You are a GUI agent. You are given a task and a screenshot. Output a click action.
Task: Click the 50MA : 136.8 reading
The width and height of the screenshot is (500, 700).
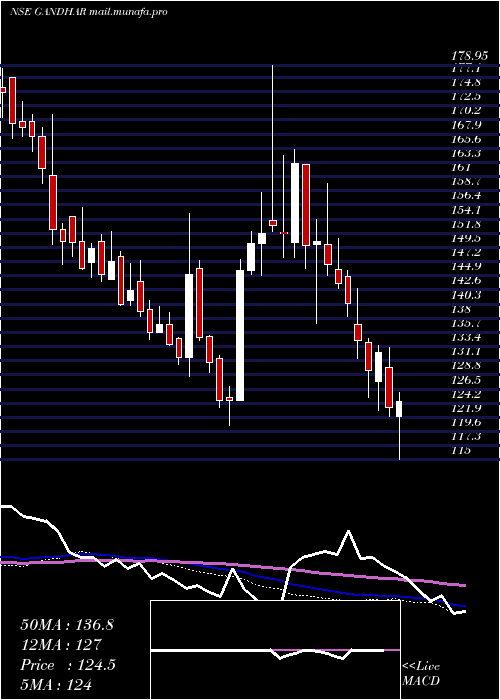[x=67, y=625]
